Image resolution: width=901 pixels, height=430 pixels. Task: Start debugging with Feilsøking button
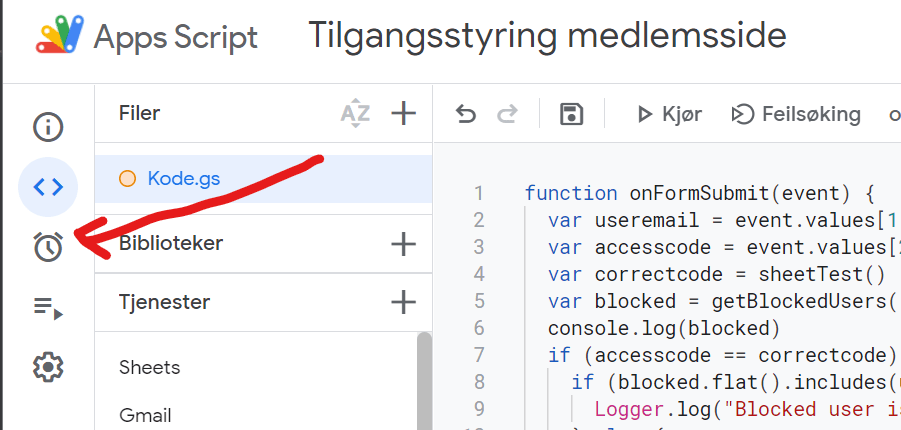(796, 114)
